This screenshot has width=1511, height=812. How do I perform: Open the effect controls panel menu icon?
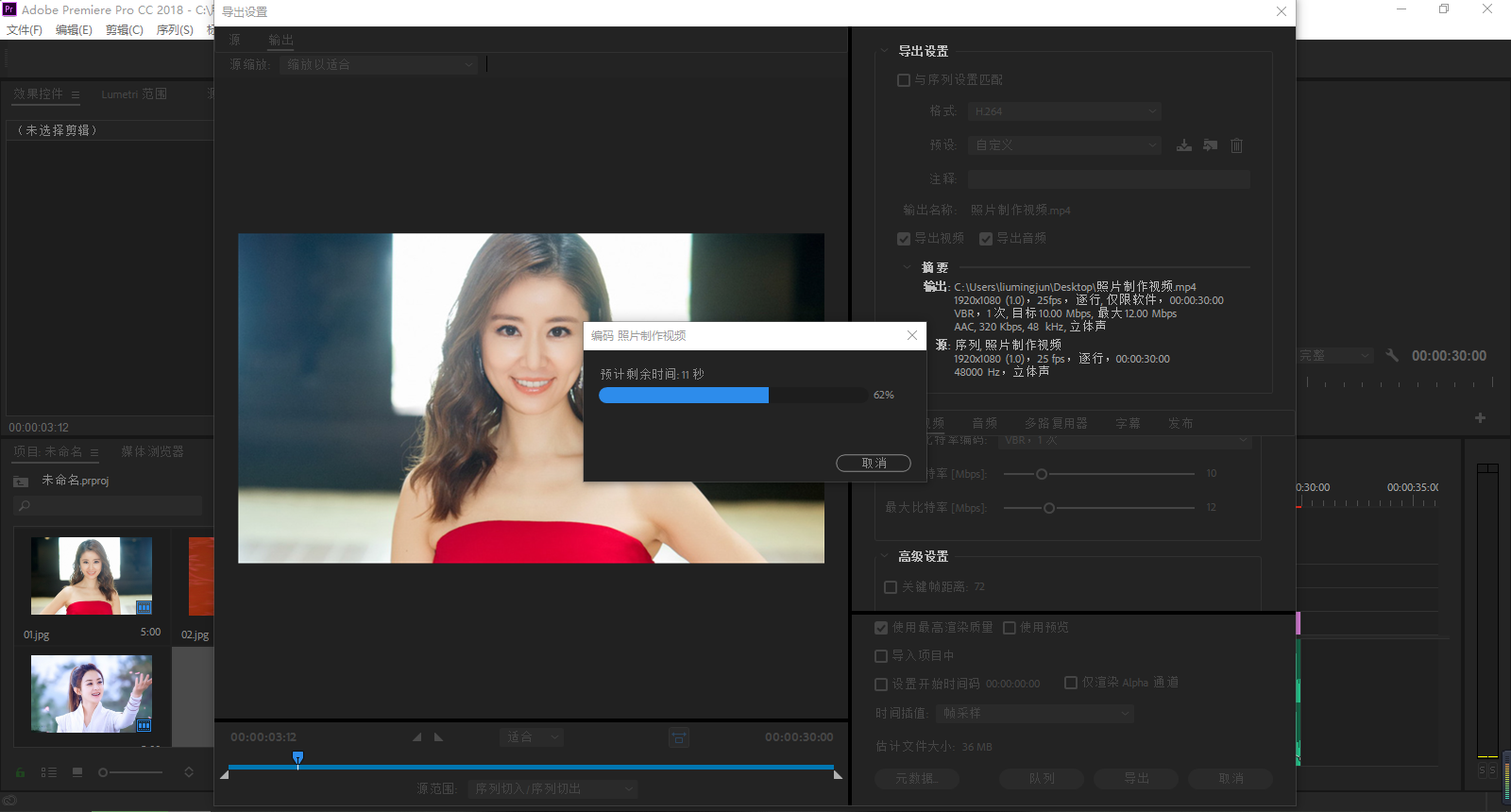(x=76, y=94)
